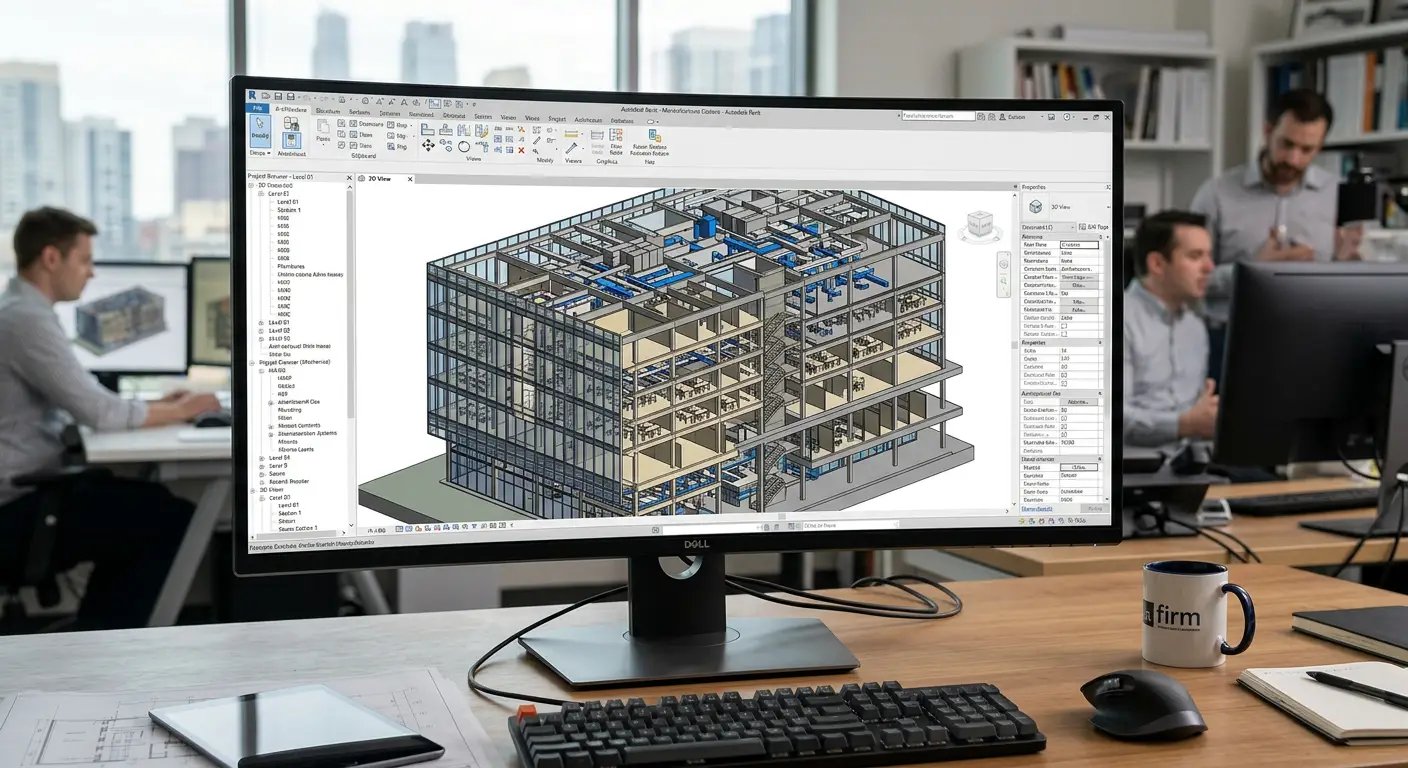The width and height of the screenshot is (1408, 768).
Task: Collapse the top-level 3D node in Project Browser
Action: click(251, 185)
